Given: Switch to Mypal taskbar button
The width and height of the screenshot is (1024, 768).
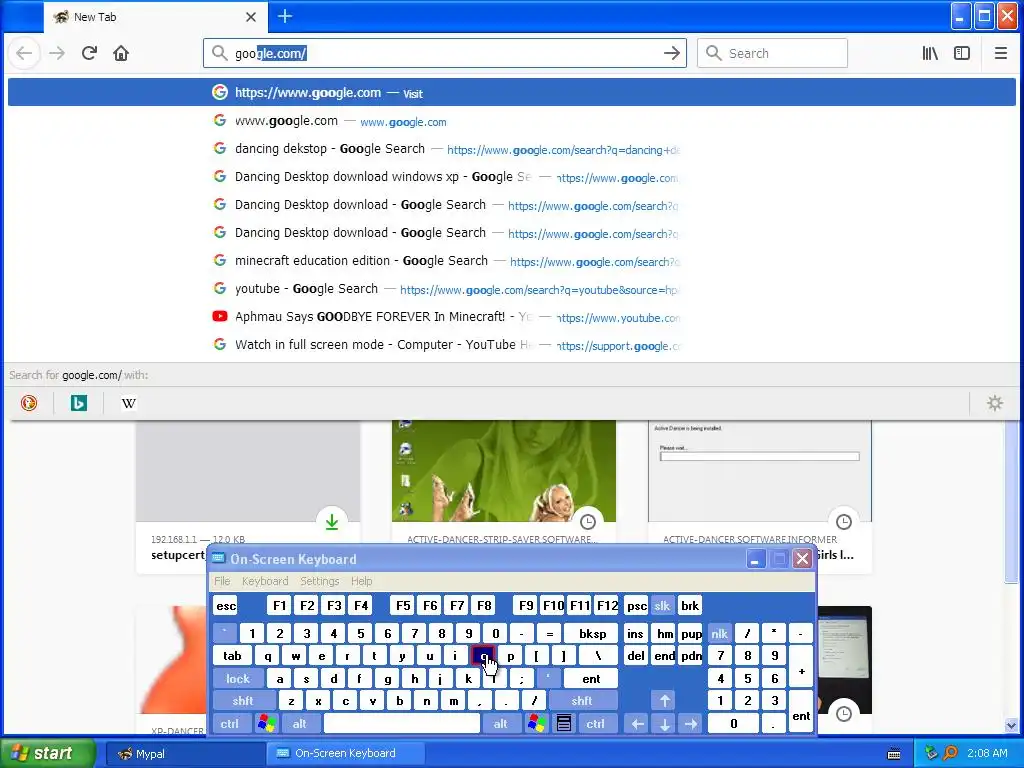Looking at the screenshot, I should (x=183, y=753).
